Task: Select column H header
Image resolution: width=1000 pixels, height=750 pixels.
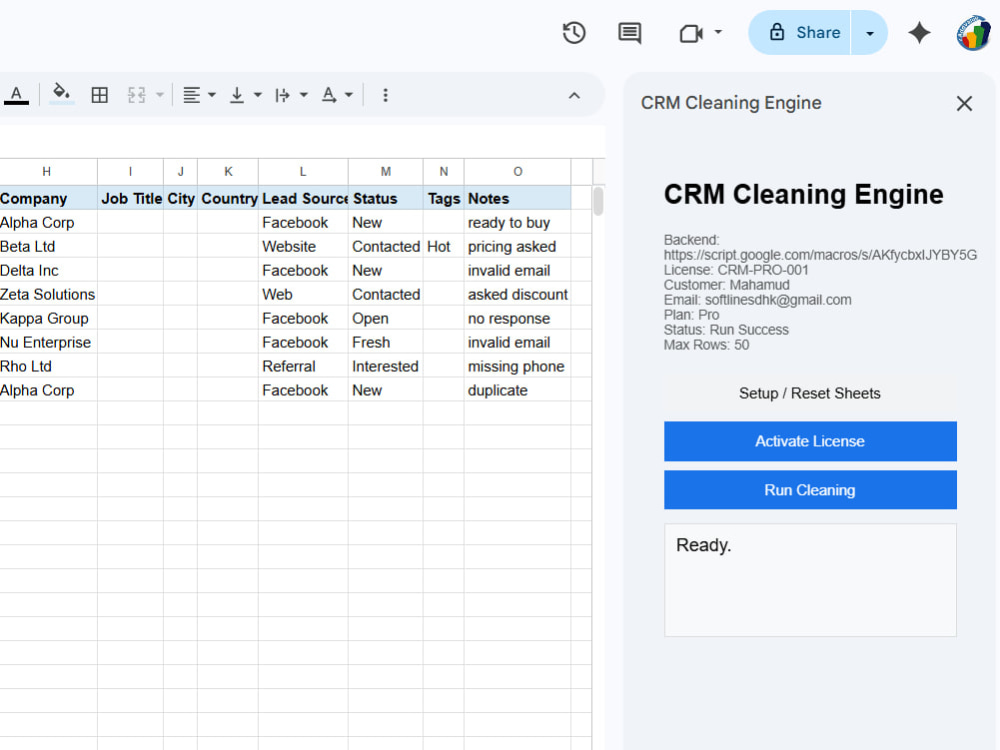Action: 47,172
